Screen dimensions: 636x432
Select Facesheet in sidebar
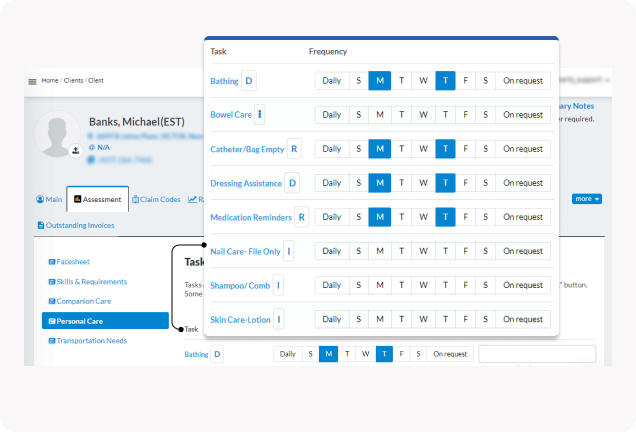[69, 262]
